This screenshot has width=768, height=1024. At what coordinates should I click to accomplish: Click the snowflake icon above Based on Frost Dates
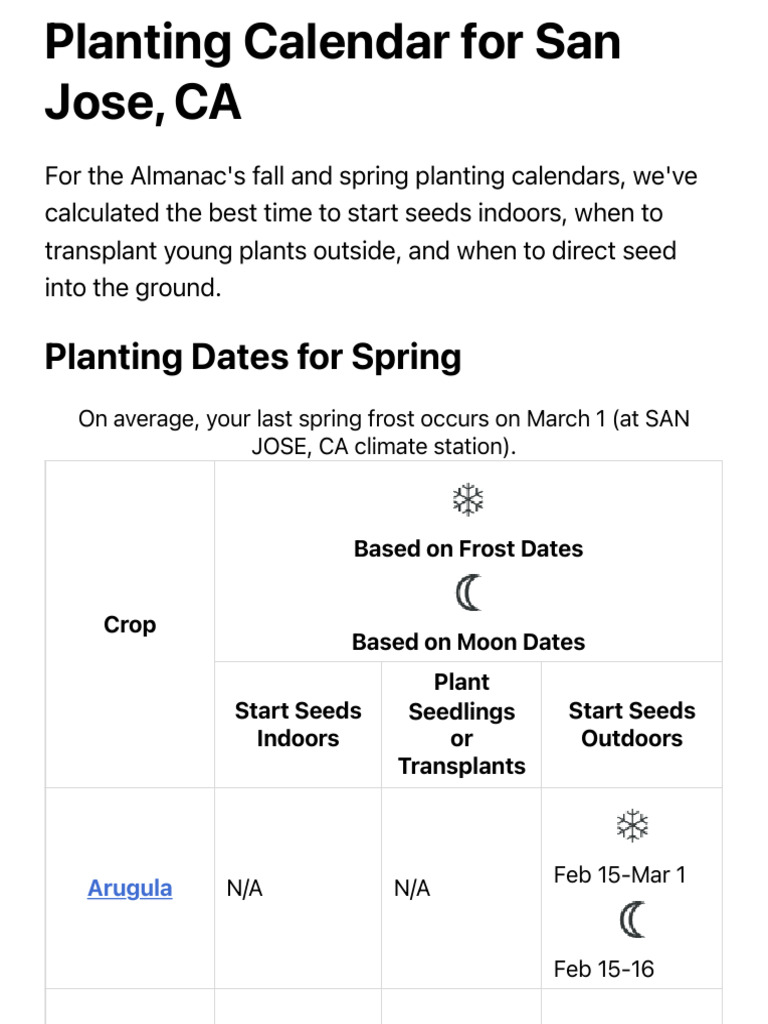click(468, 500)
